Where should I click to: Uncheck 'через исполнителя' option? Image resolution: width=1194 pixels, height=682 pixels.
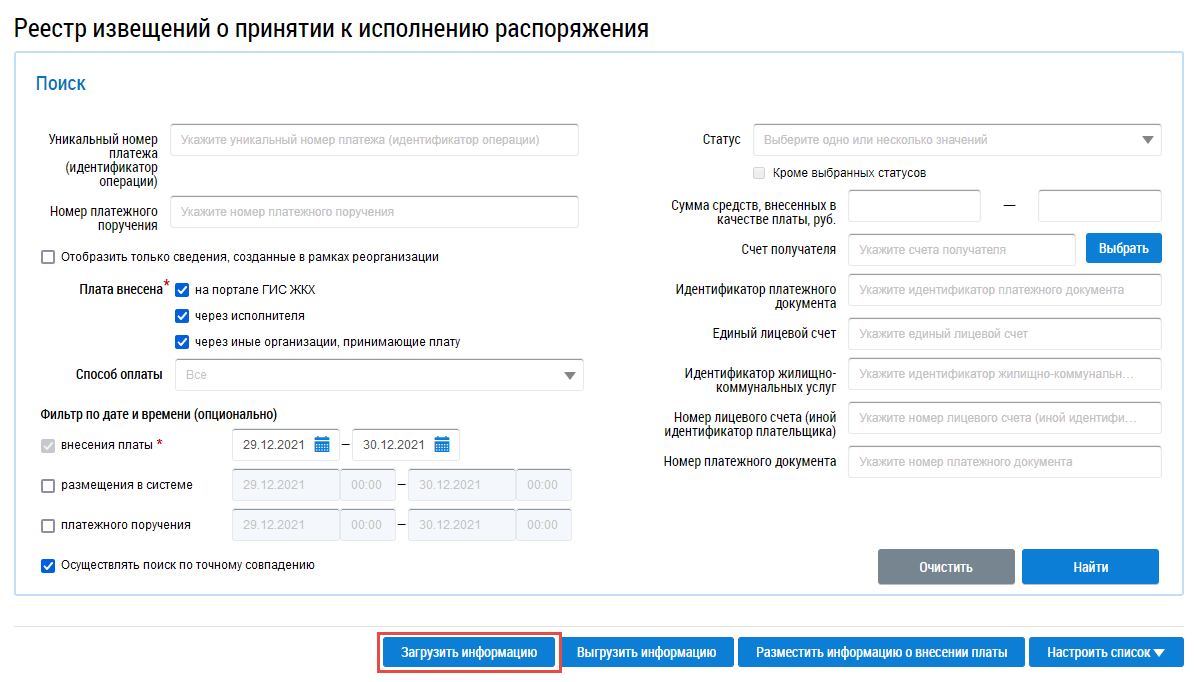pos(182,316)
